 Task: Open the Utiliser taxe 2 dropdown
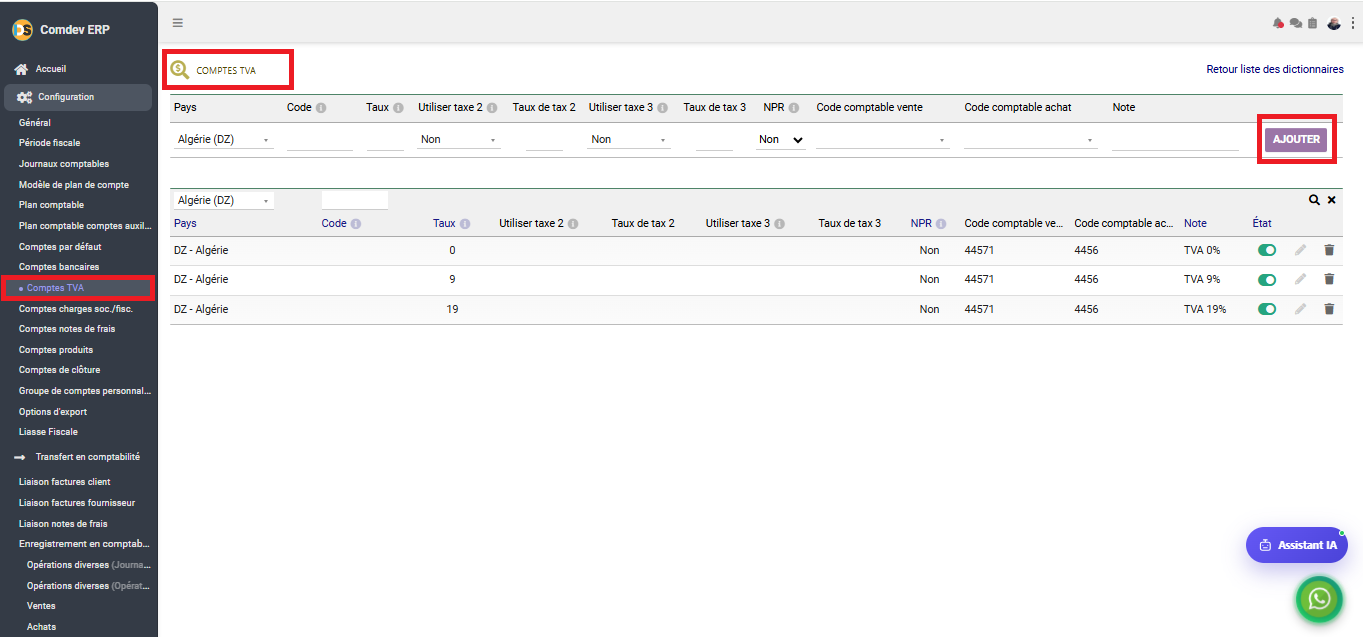point(459,140)
